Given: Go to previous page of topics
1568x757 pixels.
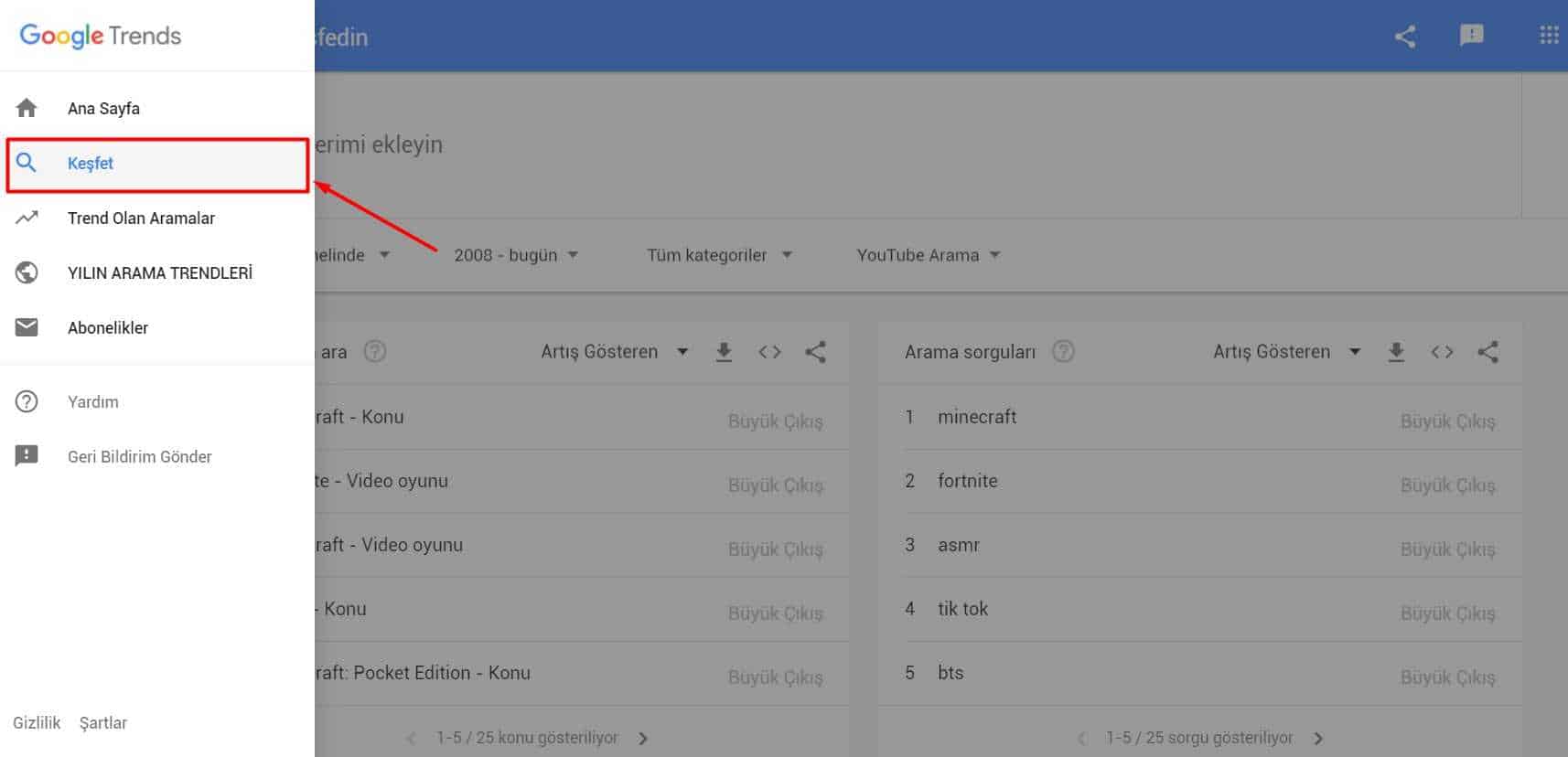Looking at the screenshot, I should click(x=411, y=739).
